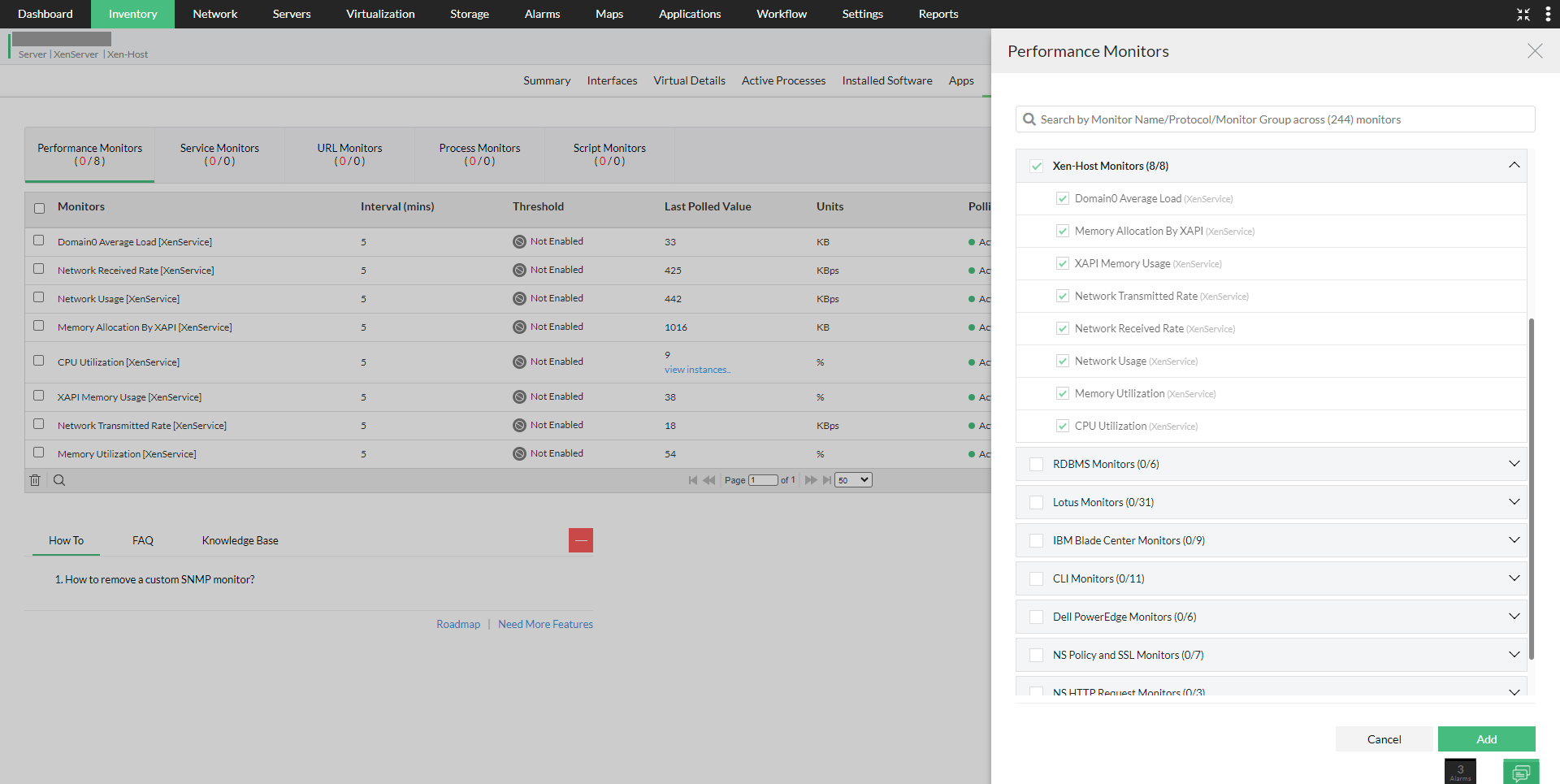1560x784 pixels.
Task: Close the Performance Monitors panel with the X icon
Action: [1535, 50]
